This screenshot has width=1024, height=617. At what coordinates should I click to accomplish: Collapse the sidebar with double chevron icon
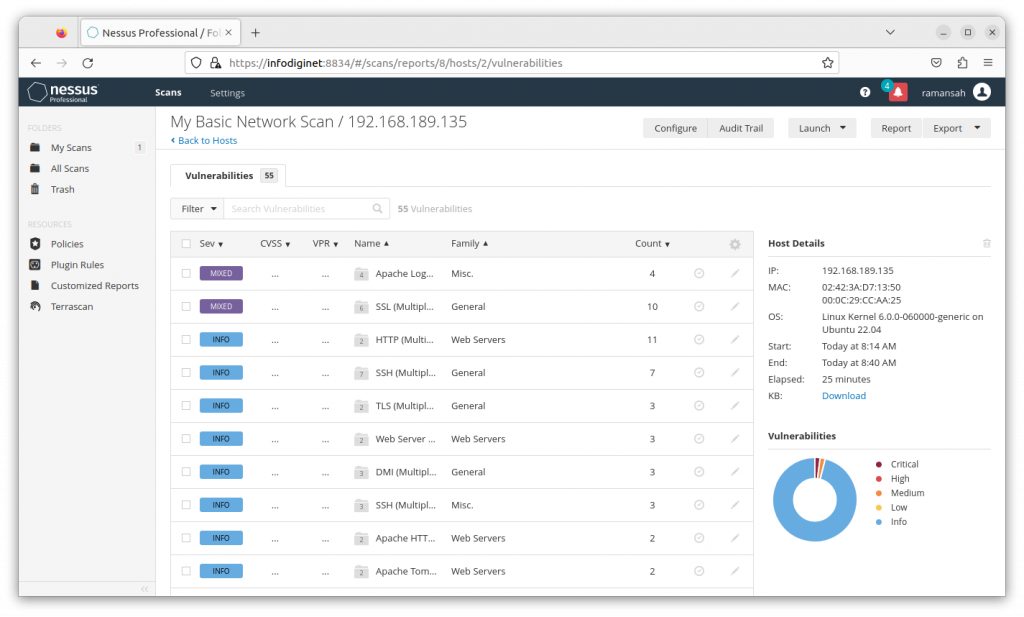point(144,589)
